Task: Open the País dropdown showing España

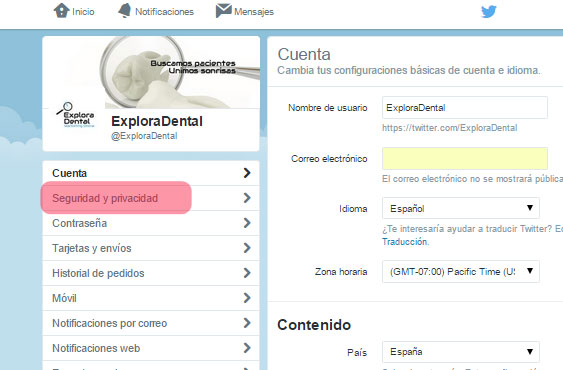Action: [461, 352]
